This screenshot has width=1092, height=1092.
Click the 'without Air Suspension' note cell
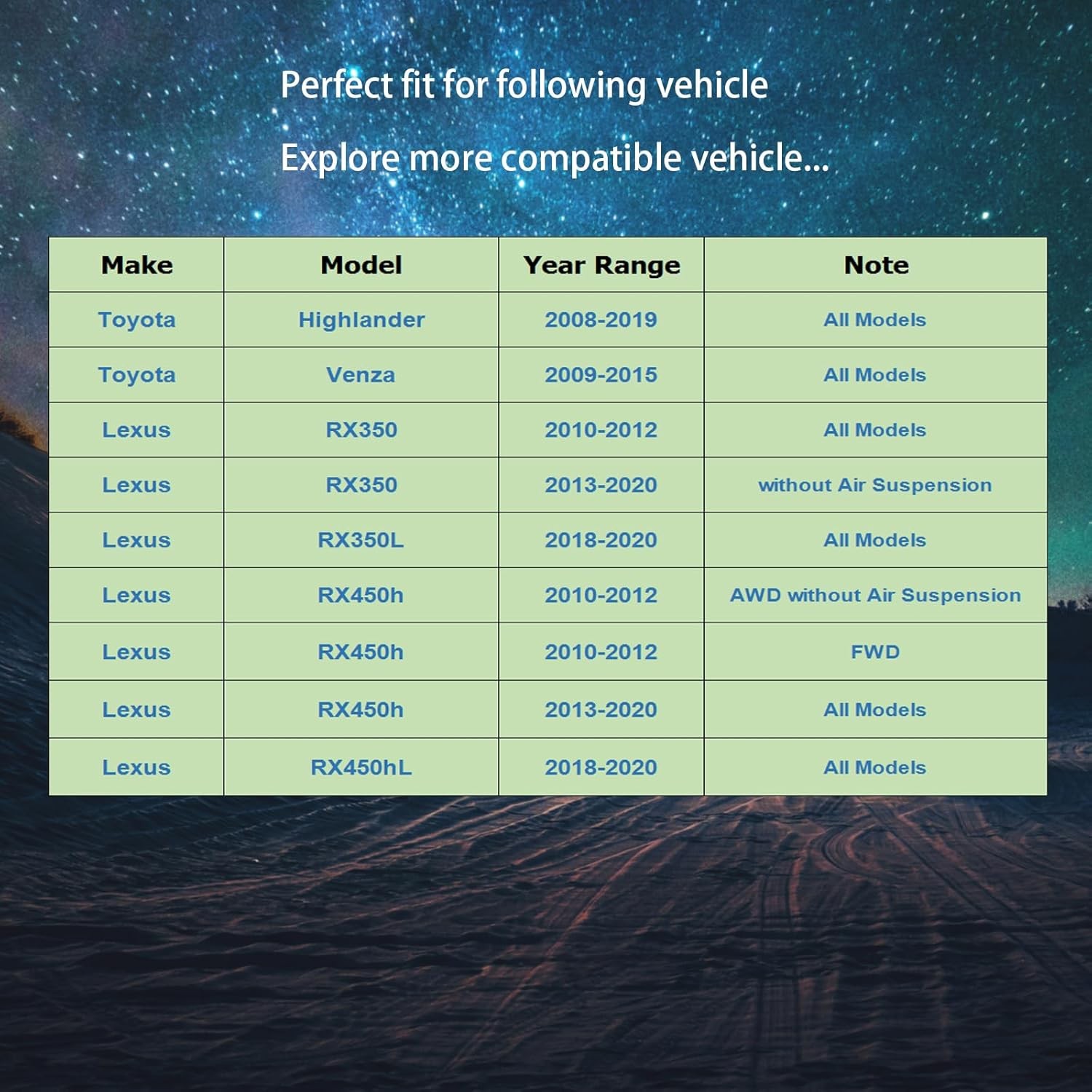(876, 485)
